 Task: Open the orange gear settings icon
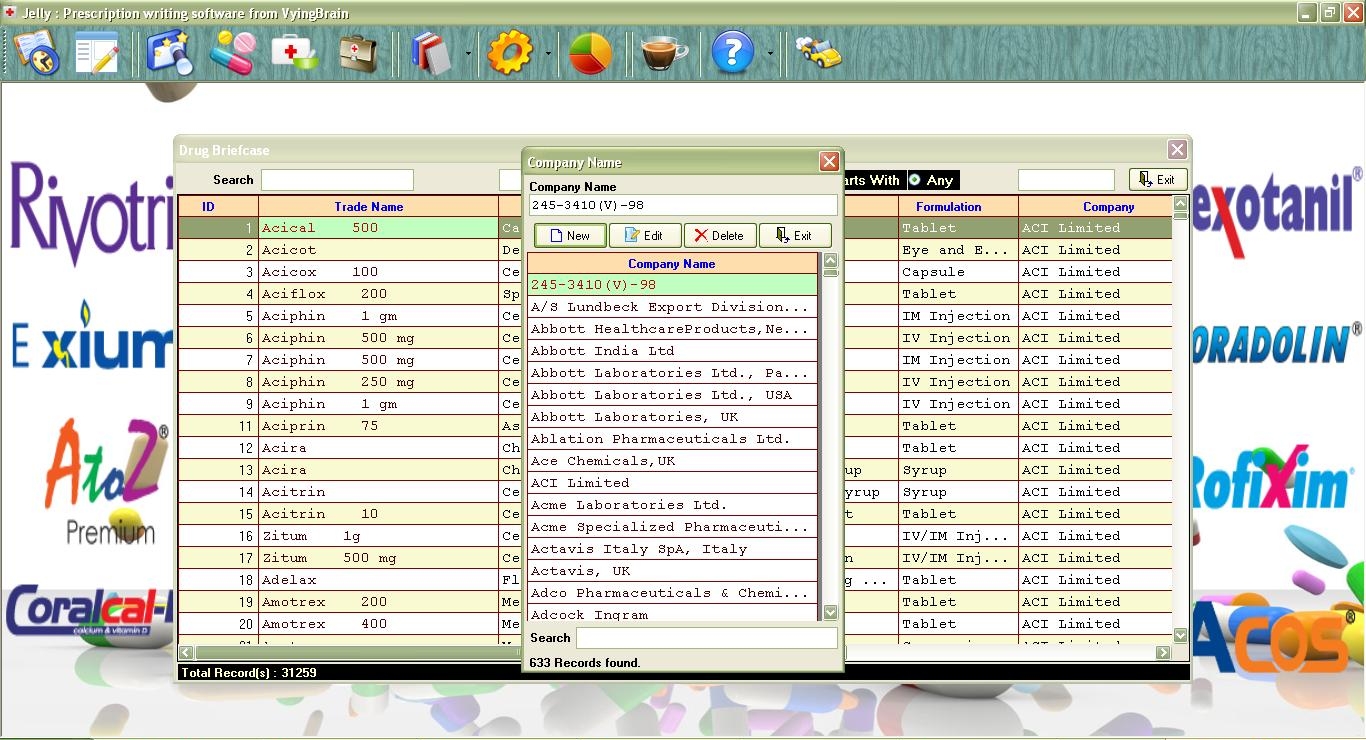510,52
